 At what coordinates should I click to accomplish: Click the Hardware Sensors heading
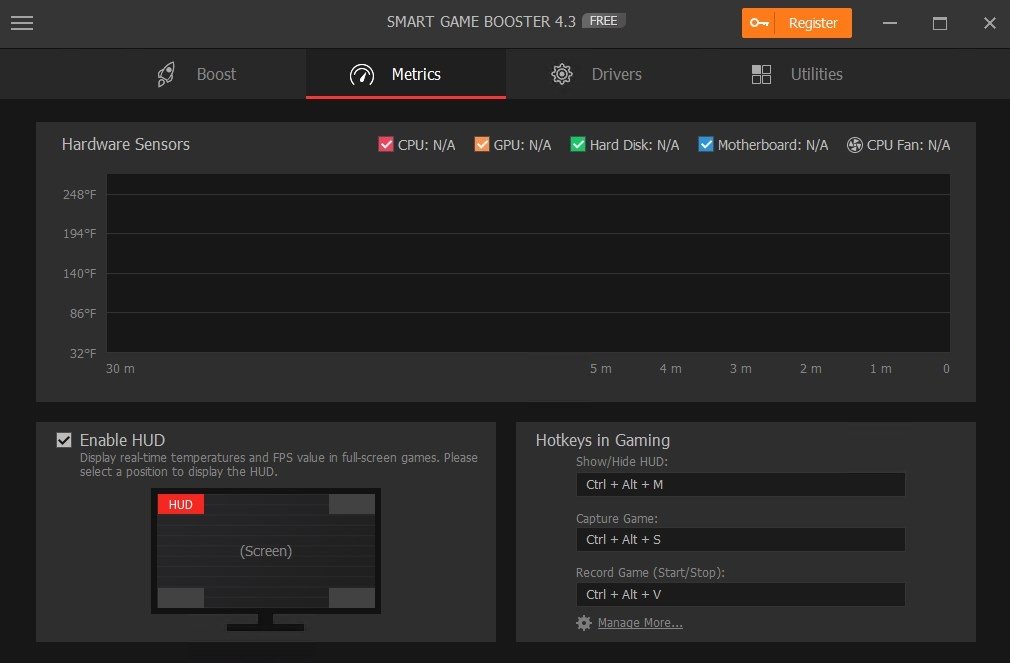[x=126, y=144]
